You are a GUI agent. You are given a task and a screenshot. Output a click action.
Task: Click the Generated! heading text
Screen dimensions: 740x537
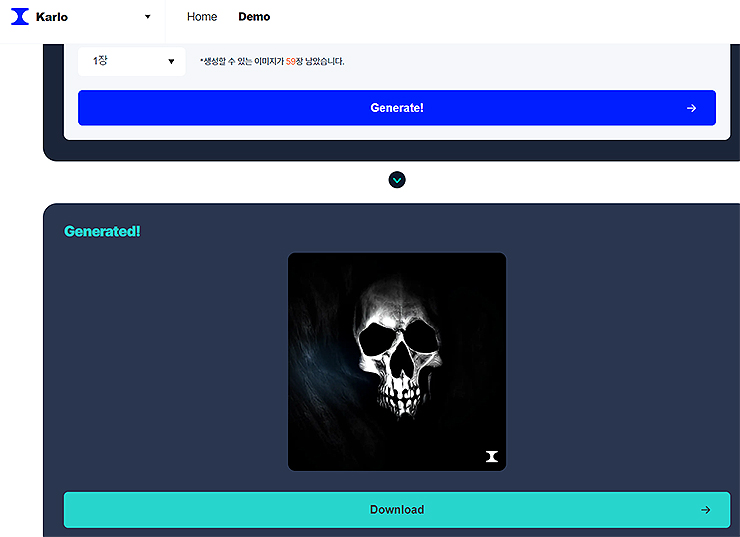click(x=102, y=231)
